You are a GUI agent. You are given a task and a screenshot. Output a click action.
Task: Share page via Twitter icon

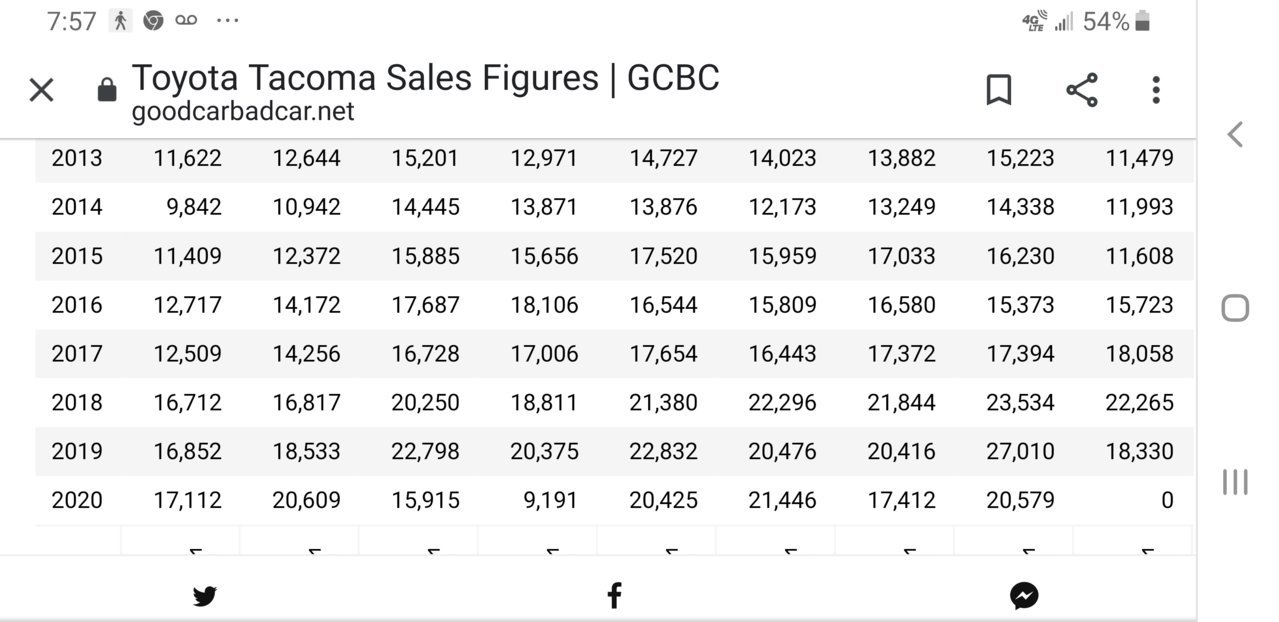[x=205, y=597]
